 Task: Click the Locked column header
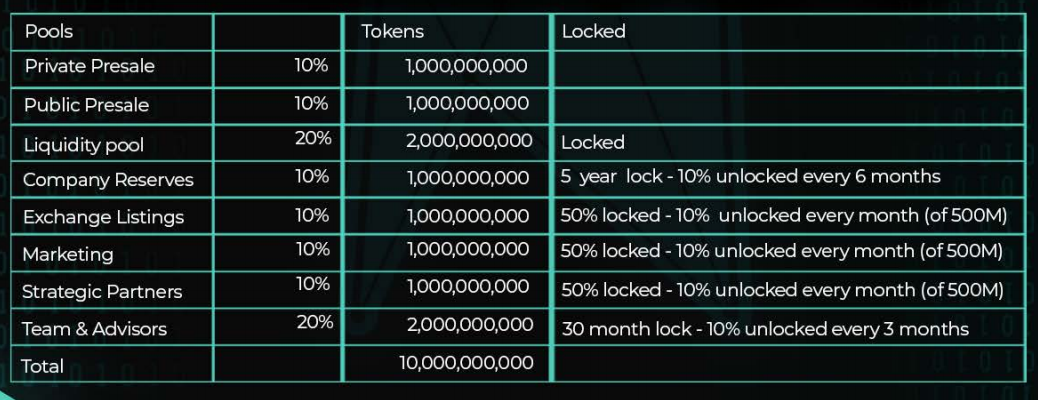coord(594,31)
